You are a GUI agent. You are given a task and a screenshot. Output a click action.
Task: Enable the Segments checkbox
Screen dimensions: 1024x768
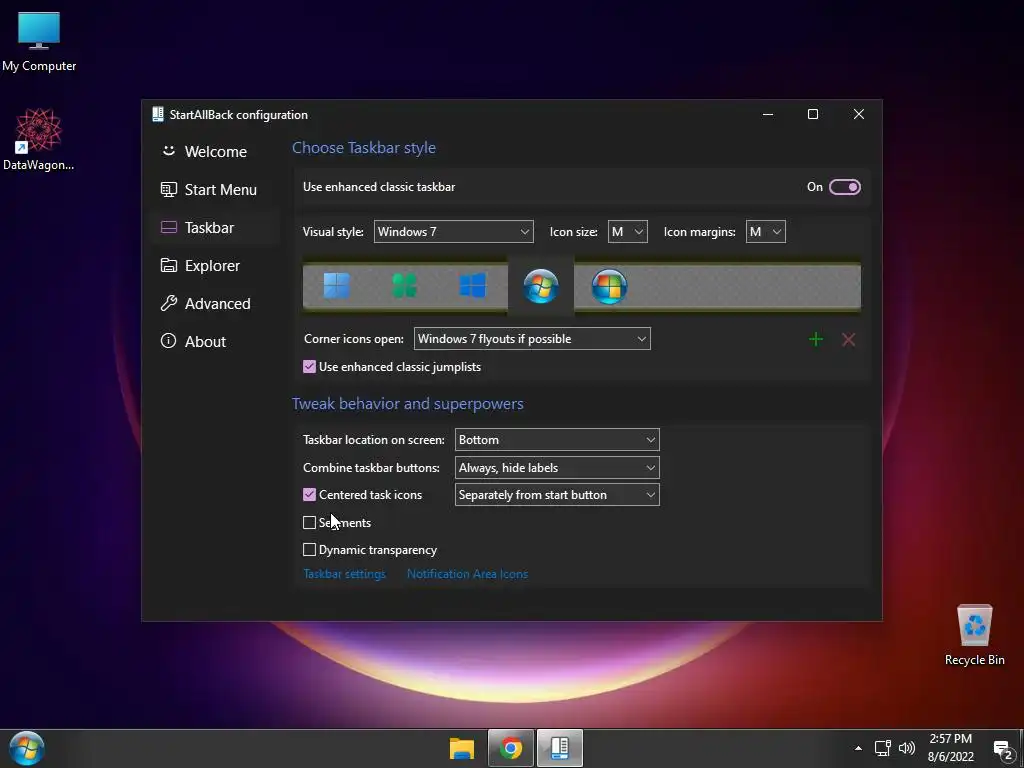[310, 522]
